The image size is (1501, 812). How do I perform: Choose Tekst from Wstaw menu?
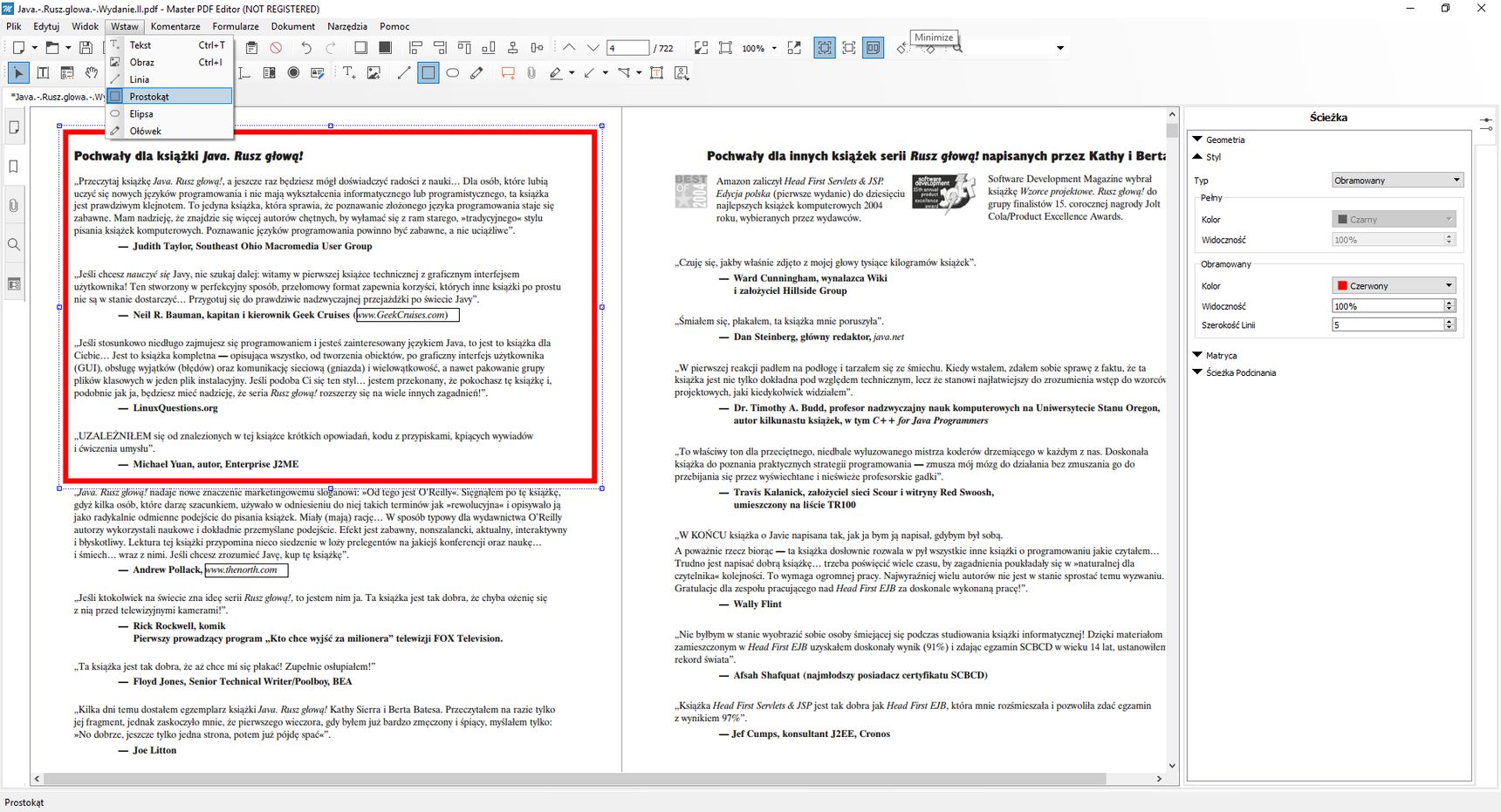pos(169,44)
